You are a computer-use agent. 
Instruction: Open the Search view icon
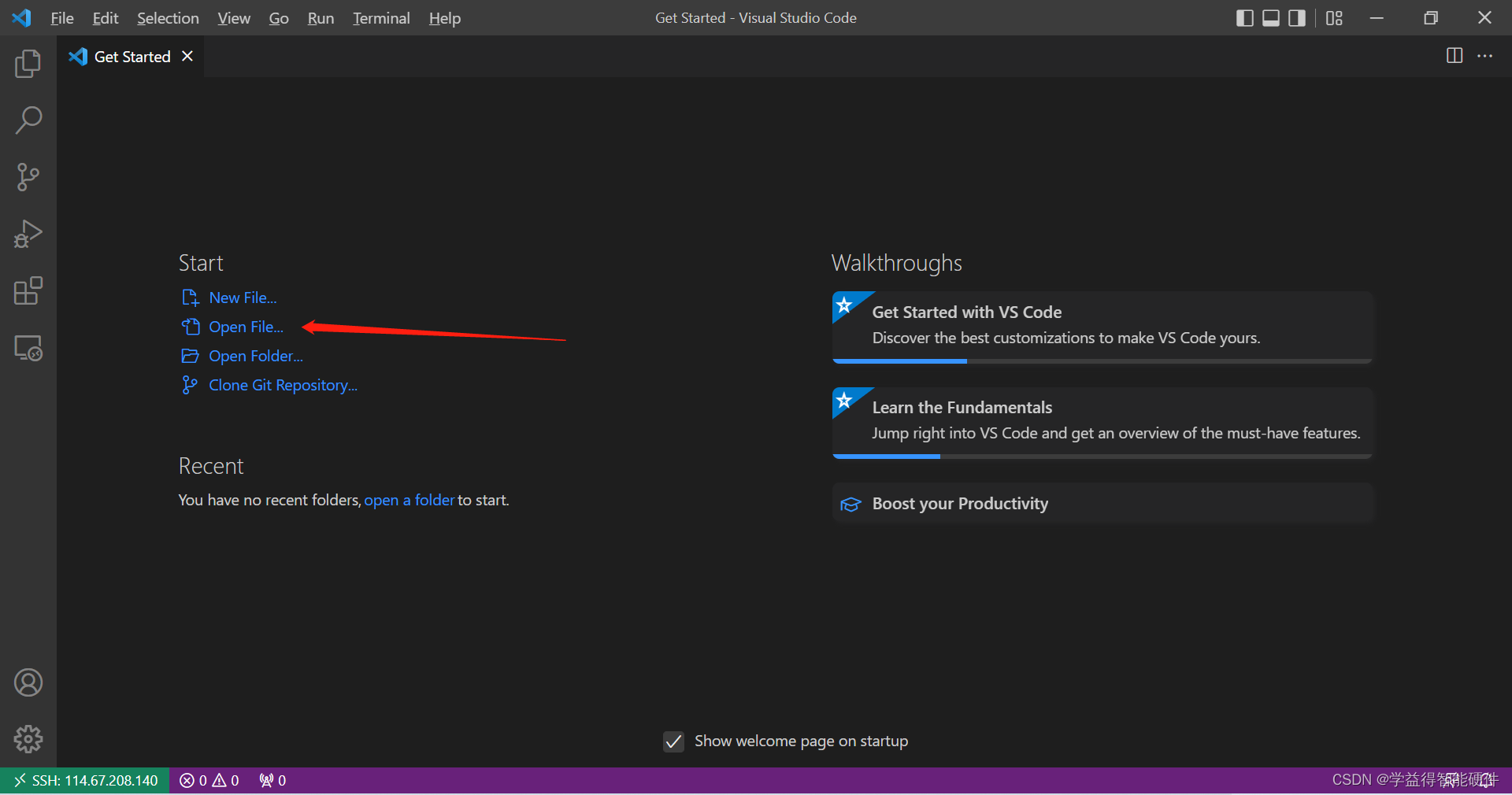[28, 120]
